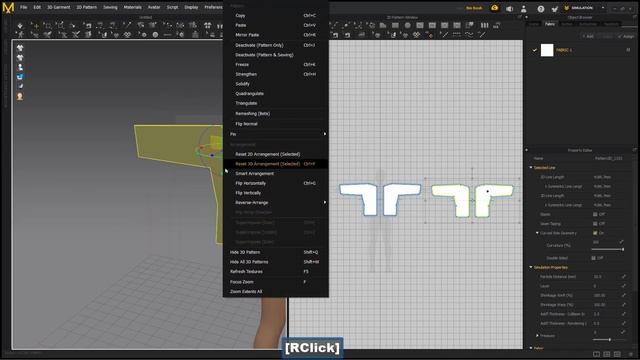This screenshot has height=360, width=640.
Task: Click the three vertical bars icon in 2D toolbar
Action: tap(484, 25)
